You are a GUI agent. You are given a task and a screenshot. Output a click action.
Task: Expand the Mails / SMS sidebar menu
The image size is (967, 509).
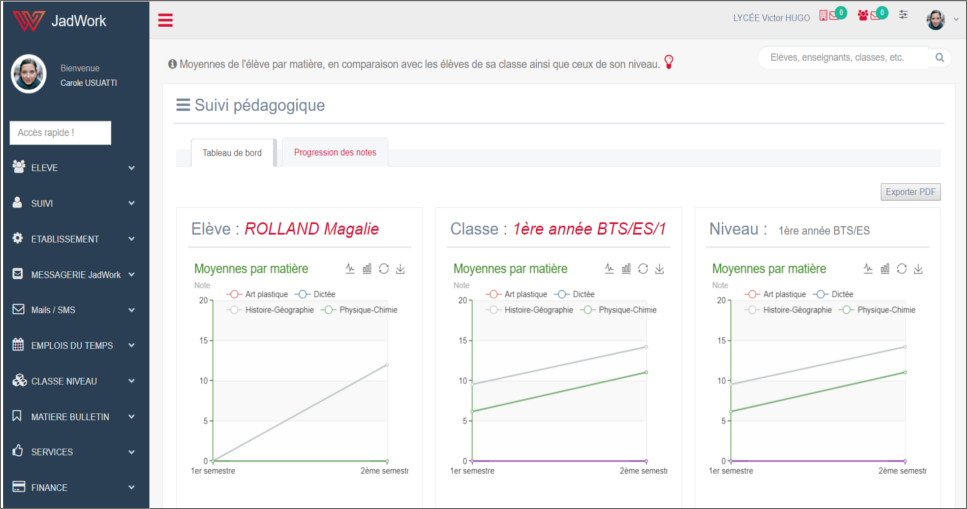(x=75, y=310)
